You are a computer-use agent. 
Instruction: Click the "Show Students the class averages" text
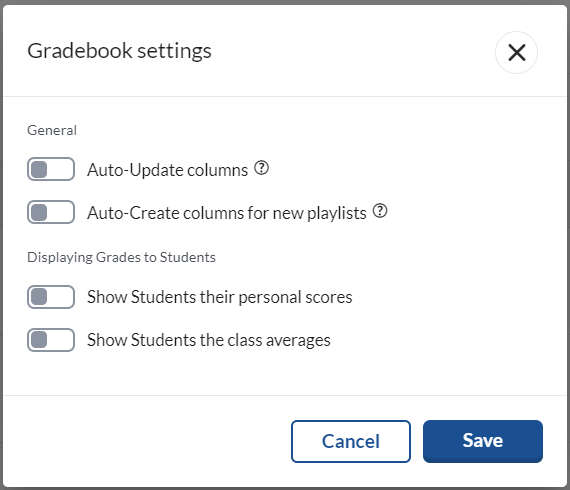(x=209, y=340)
